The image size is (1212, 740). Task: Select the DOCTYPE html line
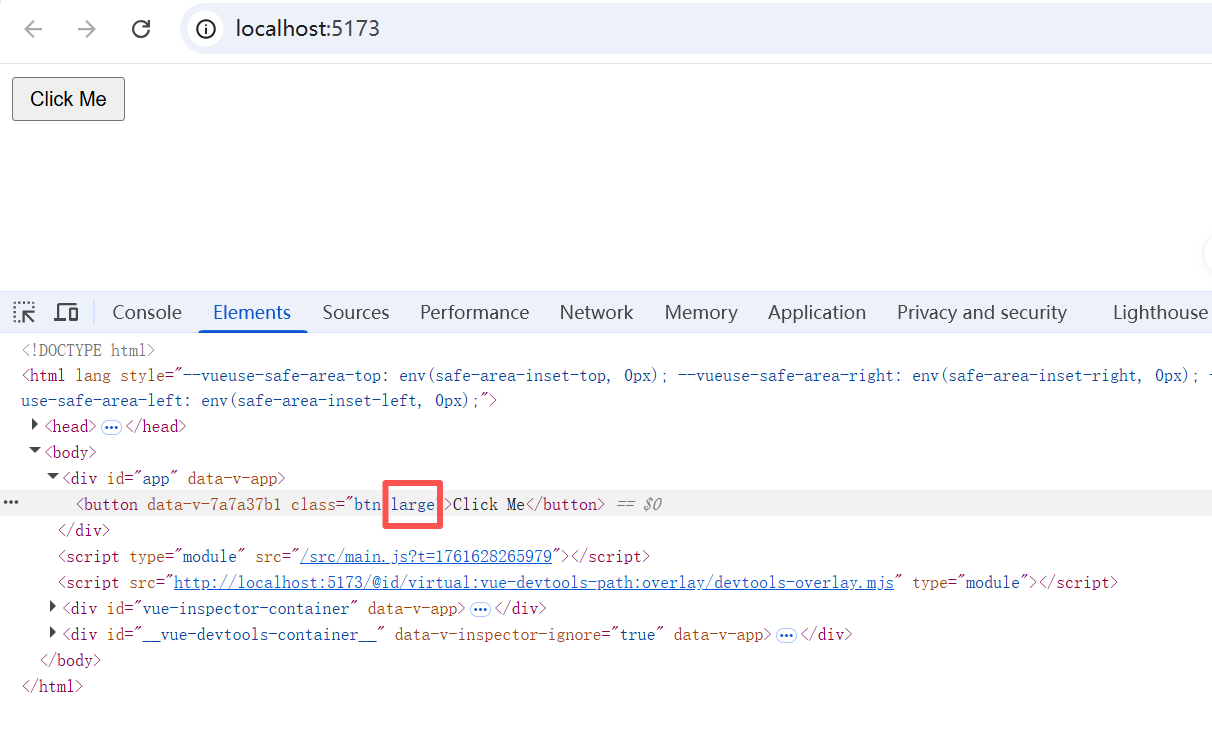(88, 350)
